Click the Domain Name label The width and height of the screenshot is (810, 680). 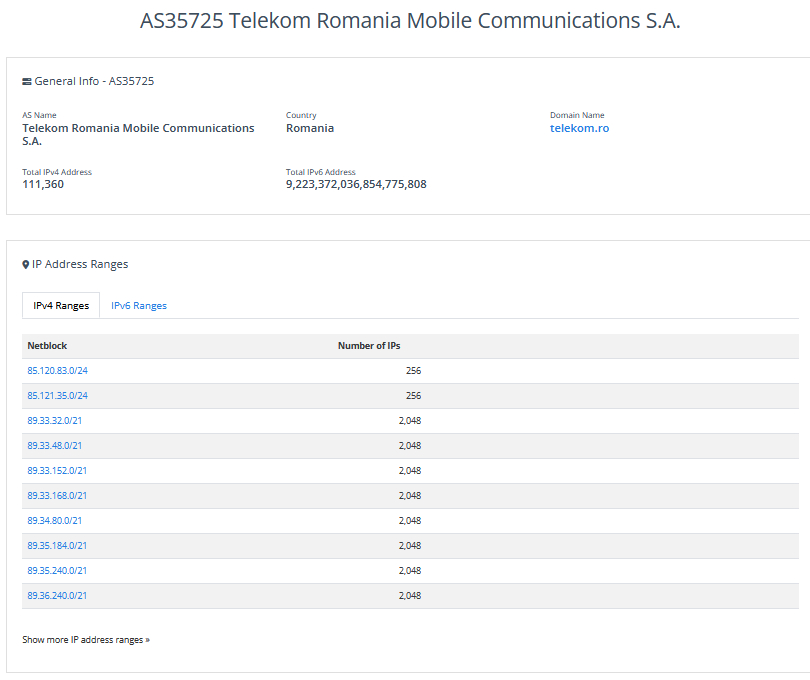point(577,115)
